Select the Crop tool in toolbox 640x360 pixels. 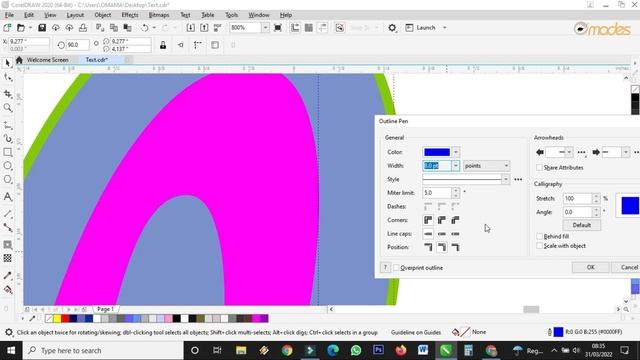7,94
